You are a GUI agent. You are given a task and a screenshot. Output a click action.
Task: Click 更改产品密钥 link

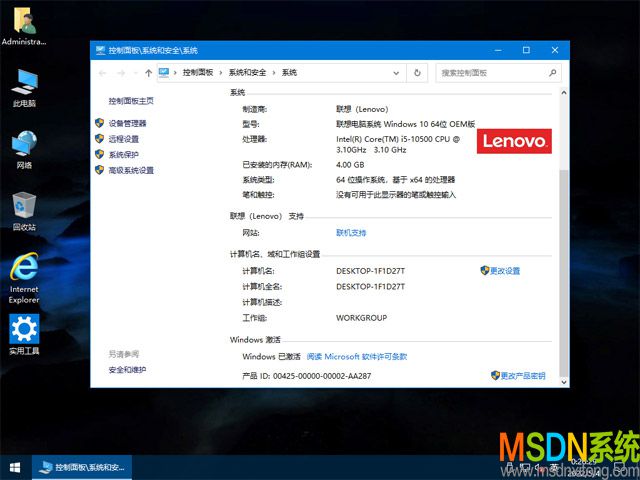coord(523,376)
